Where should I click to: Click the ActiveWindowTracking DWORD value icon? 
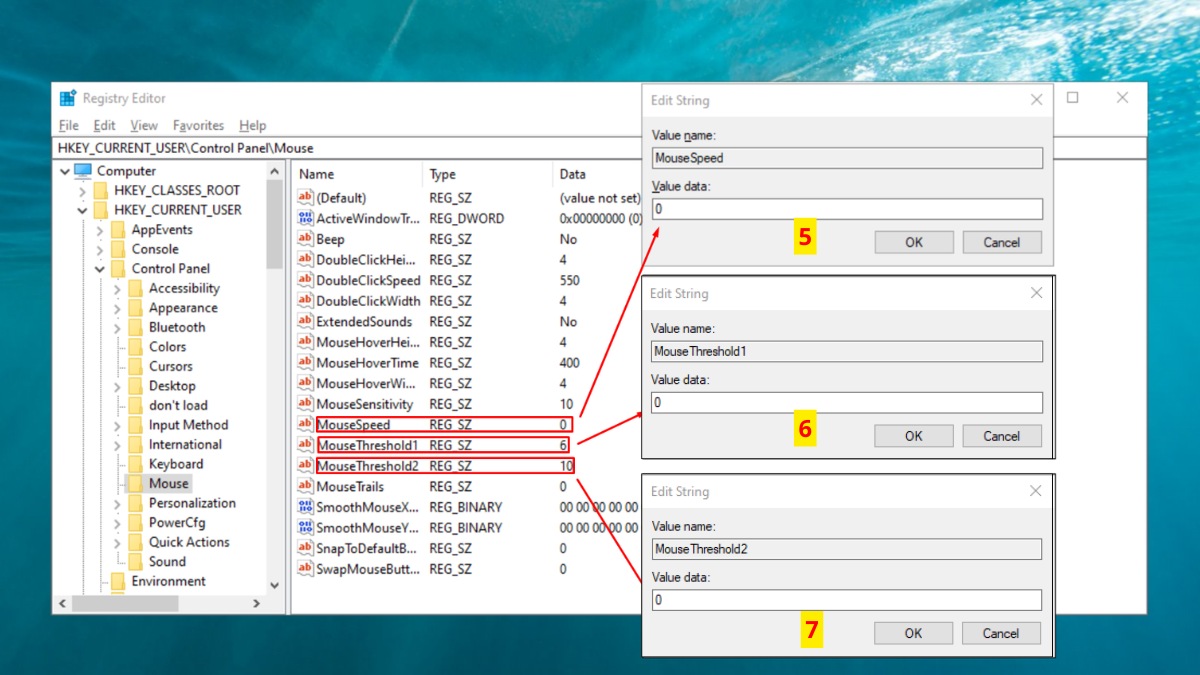click(x=306, y=218)
